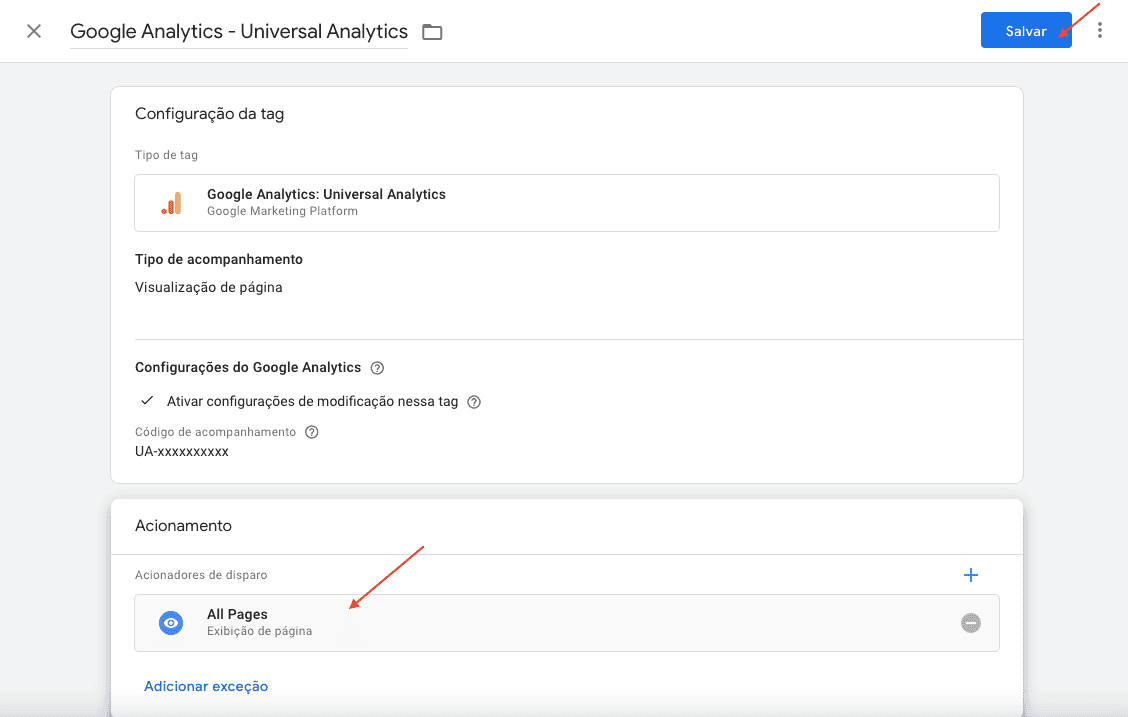Click the Adicionar exceção link
1128x717 pixels.
point(206,686)
